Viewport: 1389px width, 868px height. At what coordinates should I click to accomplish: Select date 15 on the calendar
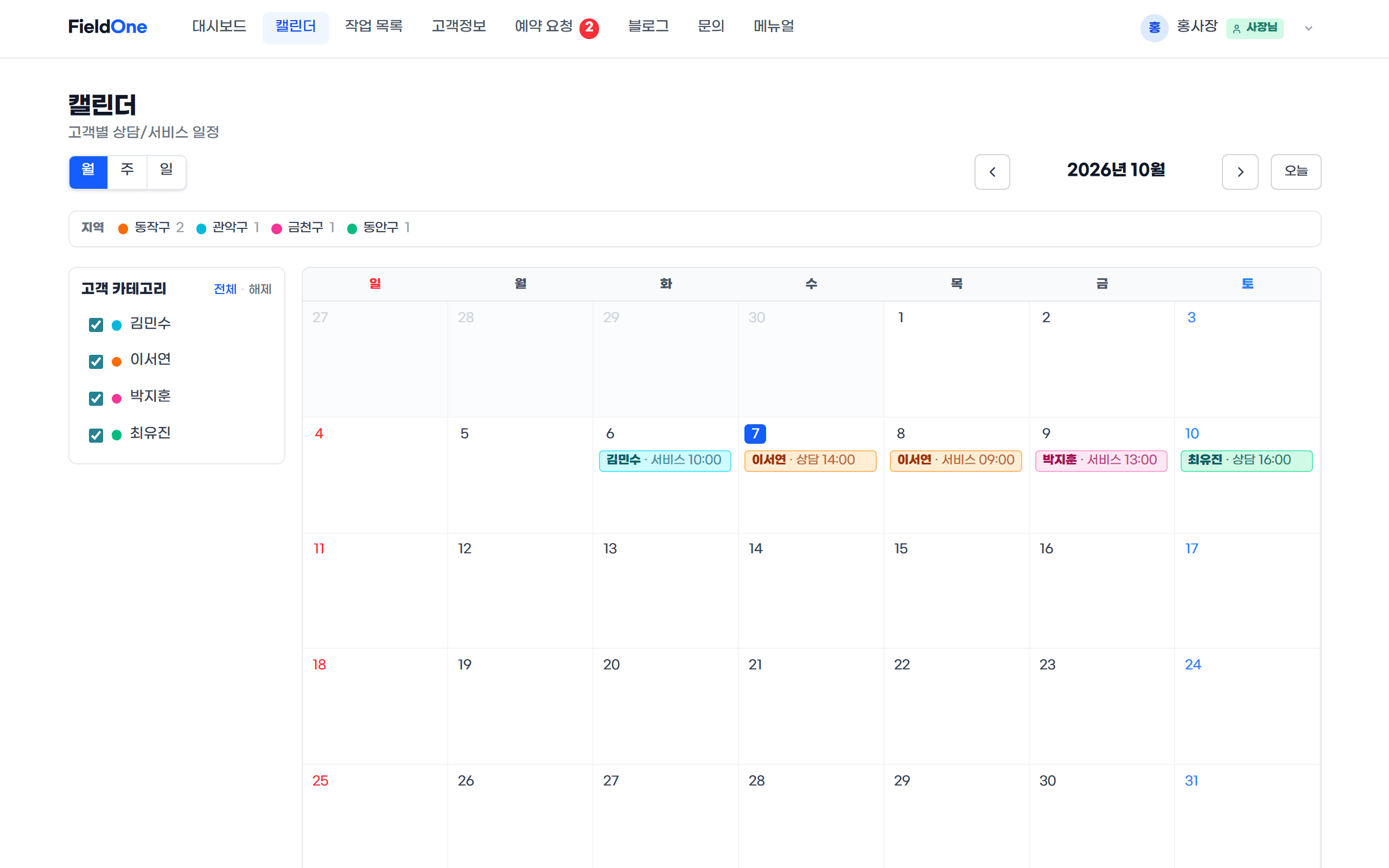(901, 549)
